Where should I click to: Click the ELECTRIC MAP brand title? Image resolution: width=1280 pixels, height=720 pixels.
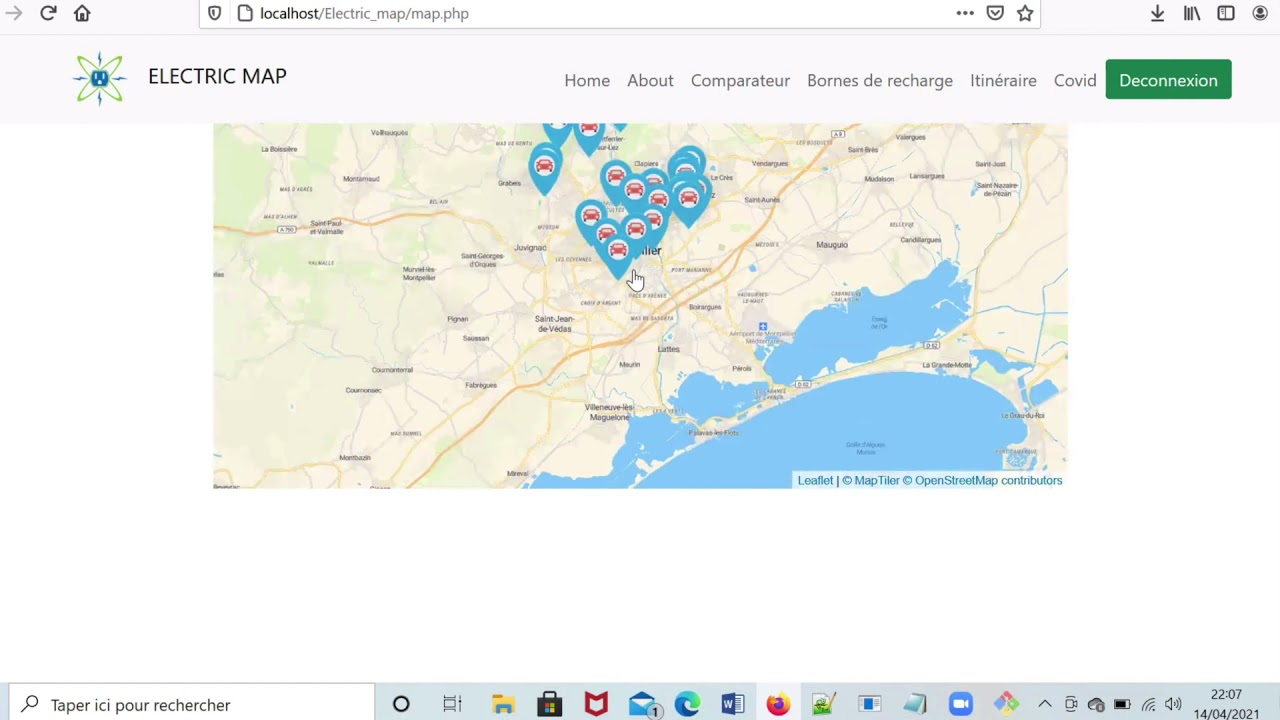tap(217, 76)
